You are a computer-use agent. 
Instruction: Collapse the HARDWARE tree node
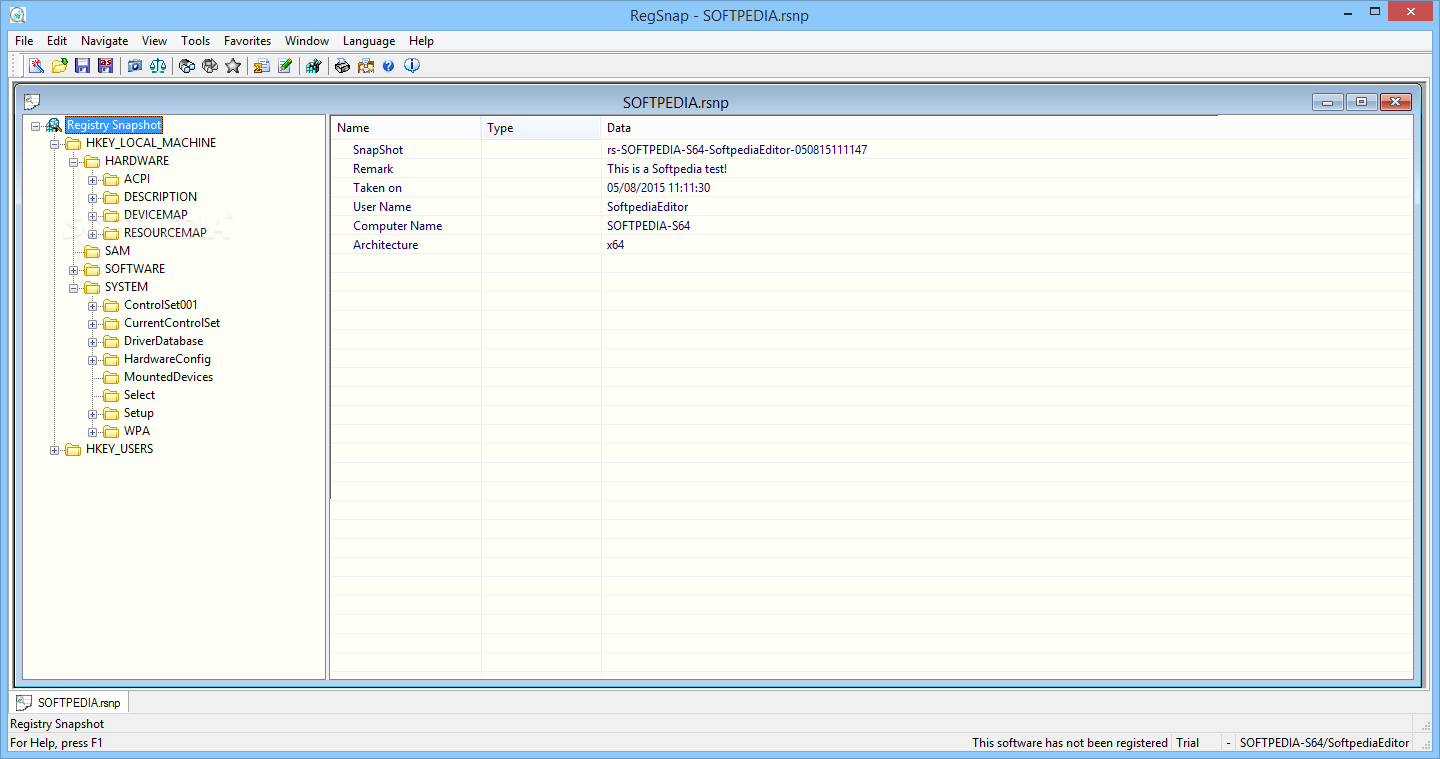(x=74, y=162)
